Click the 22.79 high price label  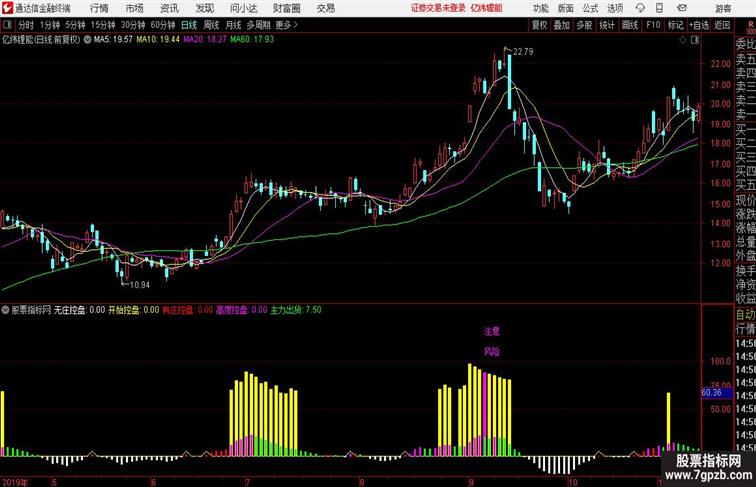coord(523,52)
